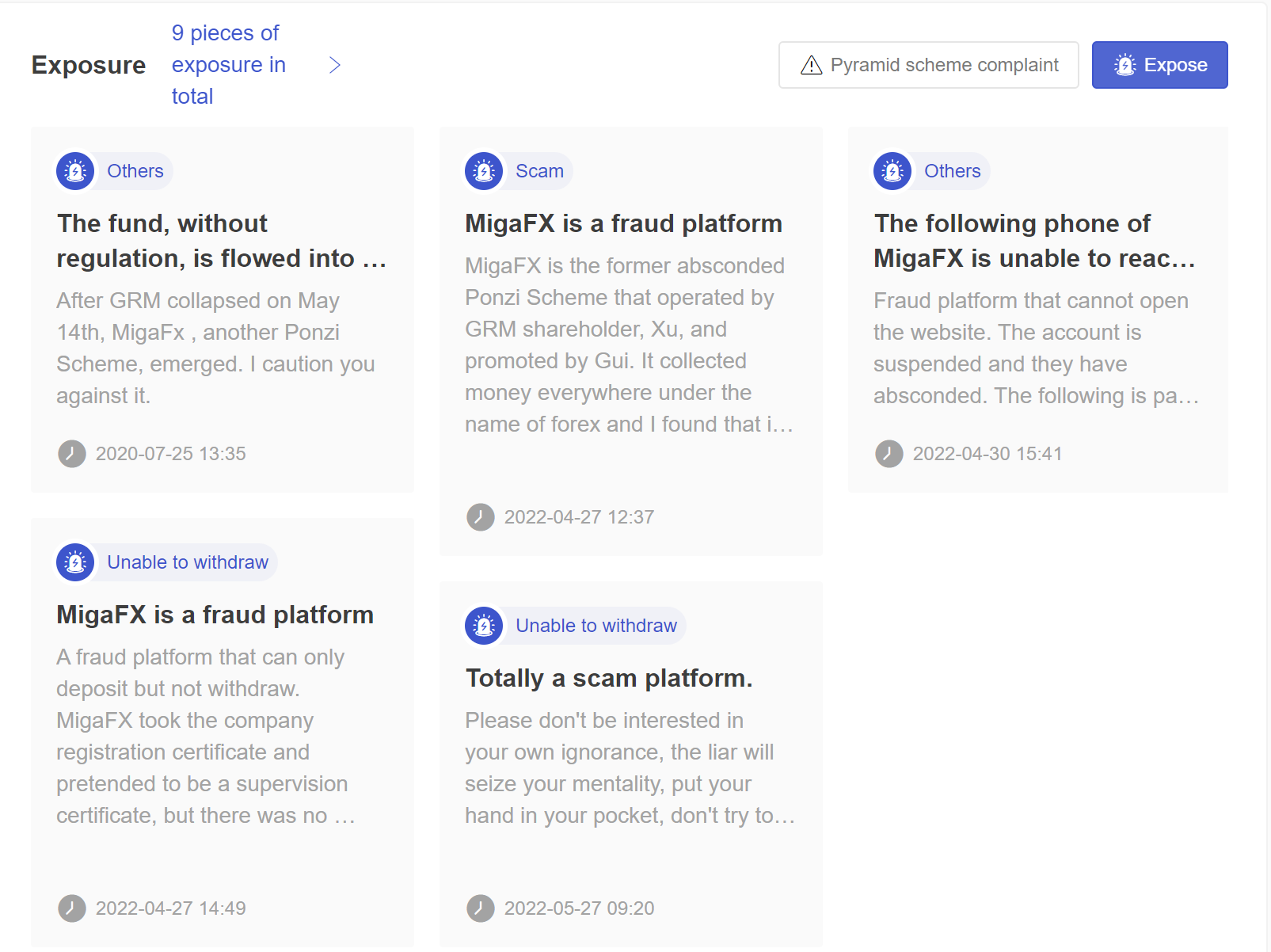Open 'MigaFX is a fraud platform' title in the Scam card

click(x=623, y=223)
